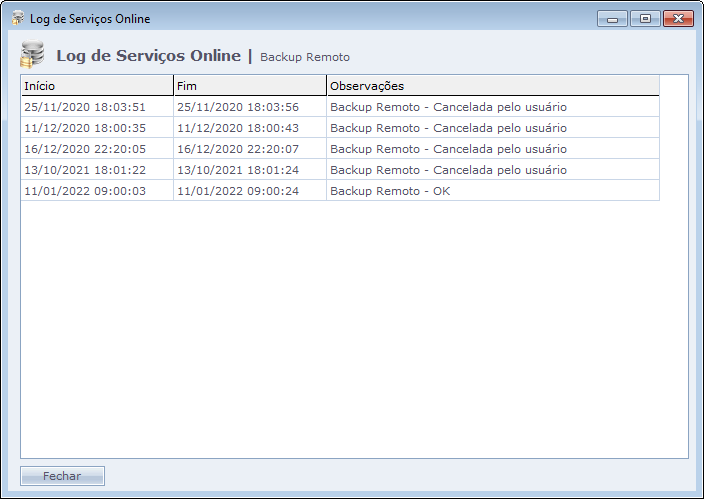
Task: Select the row starting 16/12/2020 22:20:05
Action: click(x=85, y=149)
